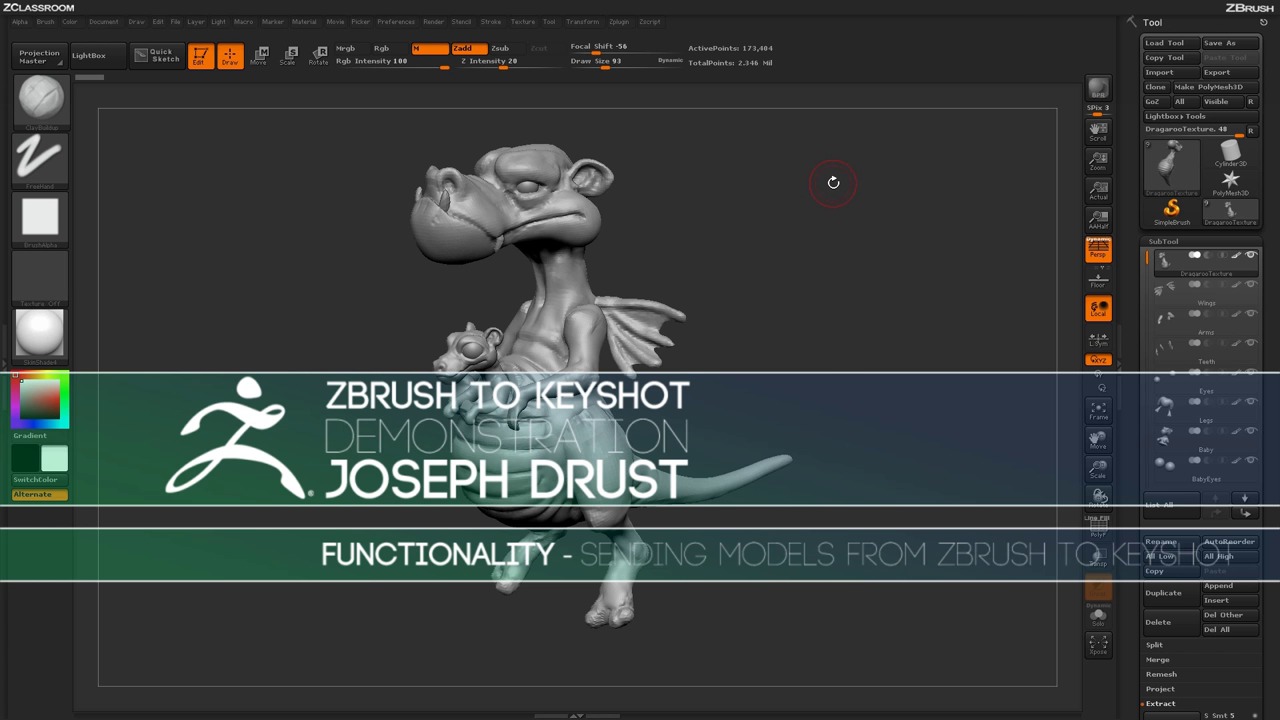Click Make PolyMesh3D button
1280x720 pixels.
[x=1215, y=87]
